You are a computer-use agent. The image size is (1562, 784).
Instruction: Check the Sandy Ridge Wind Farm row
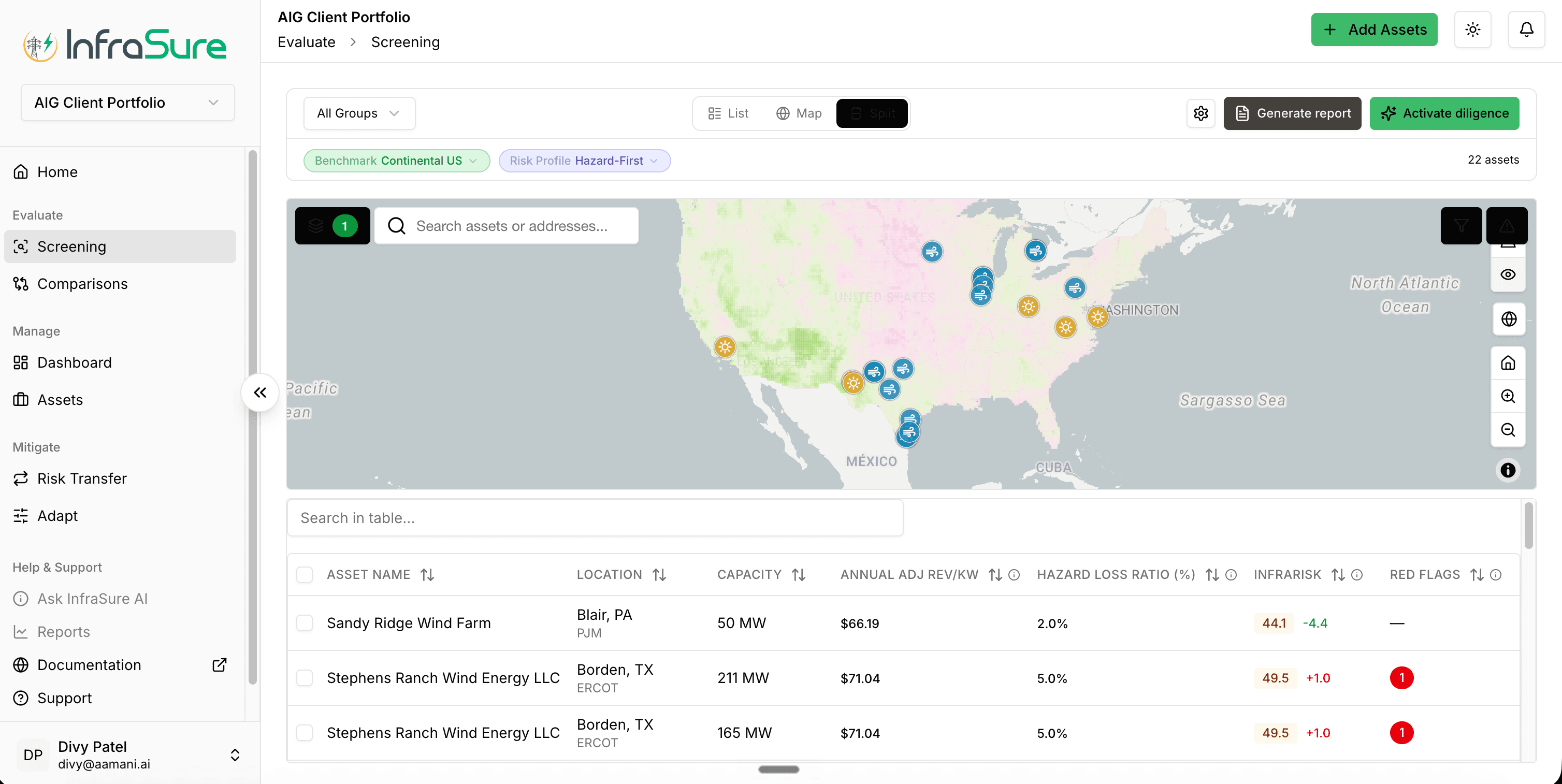click(x=305, y=623)
